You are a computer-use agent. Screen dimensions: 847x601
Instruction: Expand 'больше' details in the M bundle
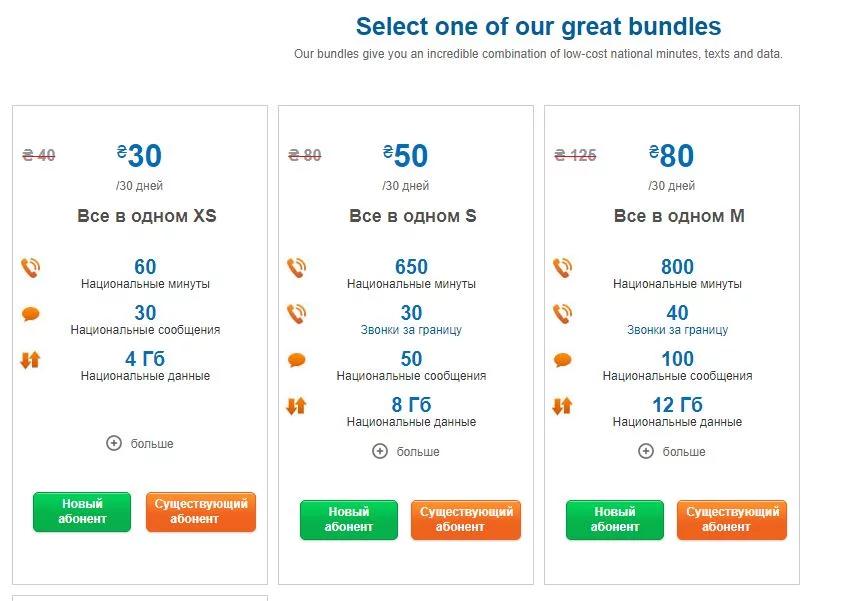(x=672, y=451)
